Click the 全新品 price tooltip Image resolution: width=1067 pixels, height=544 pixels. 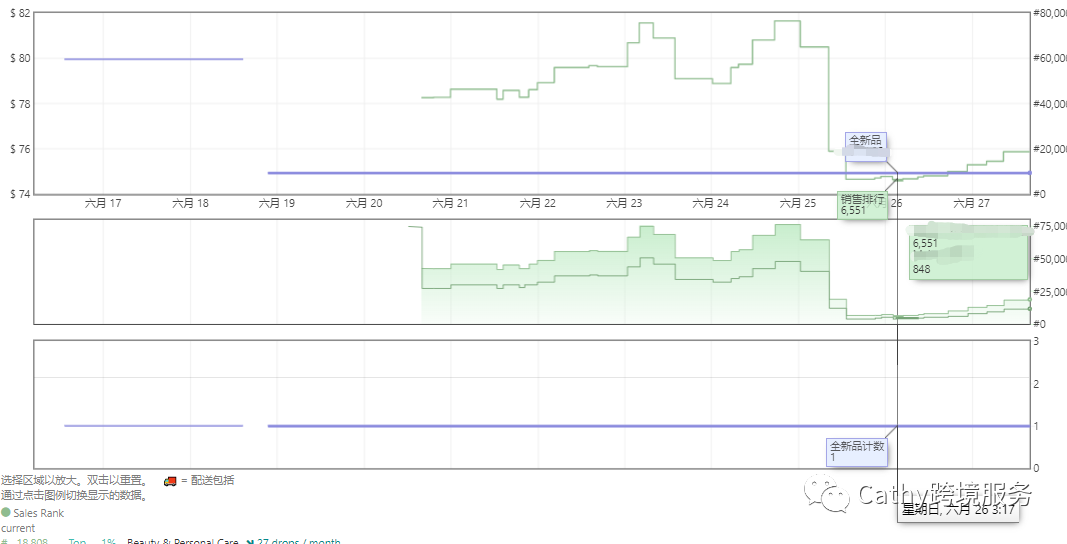[866, 146]
